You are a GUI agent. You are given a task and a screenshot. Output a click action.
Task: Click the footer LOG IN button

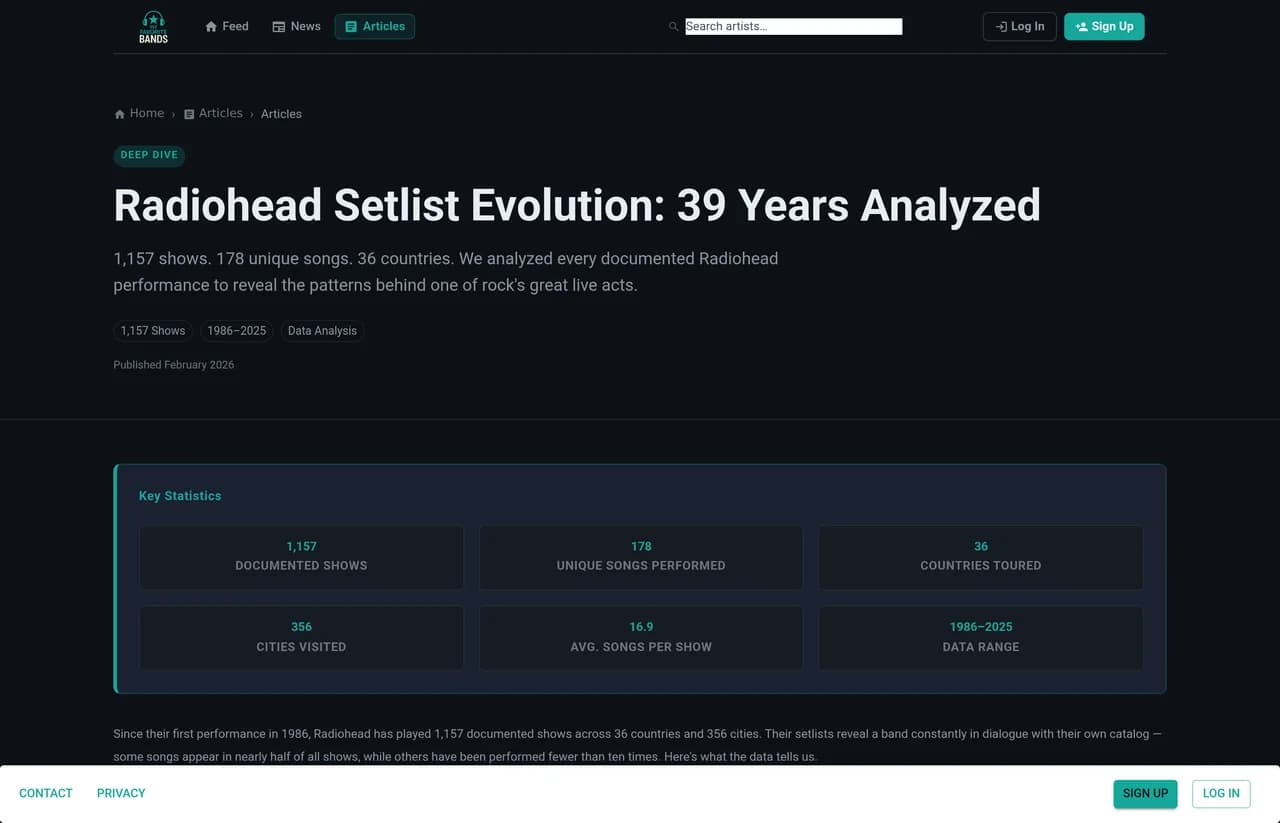point(1221,793)
